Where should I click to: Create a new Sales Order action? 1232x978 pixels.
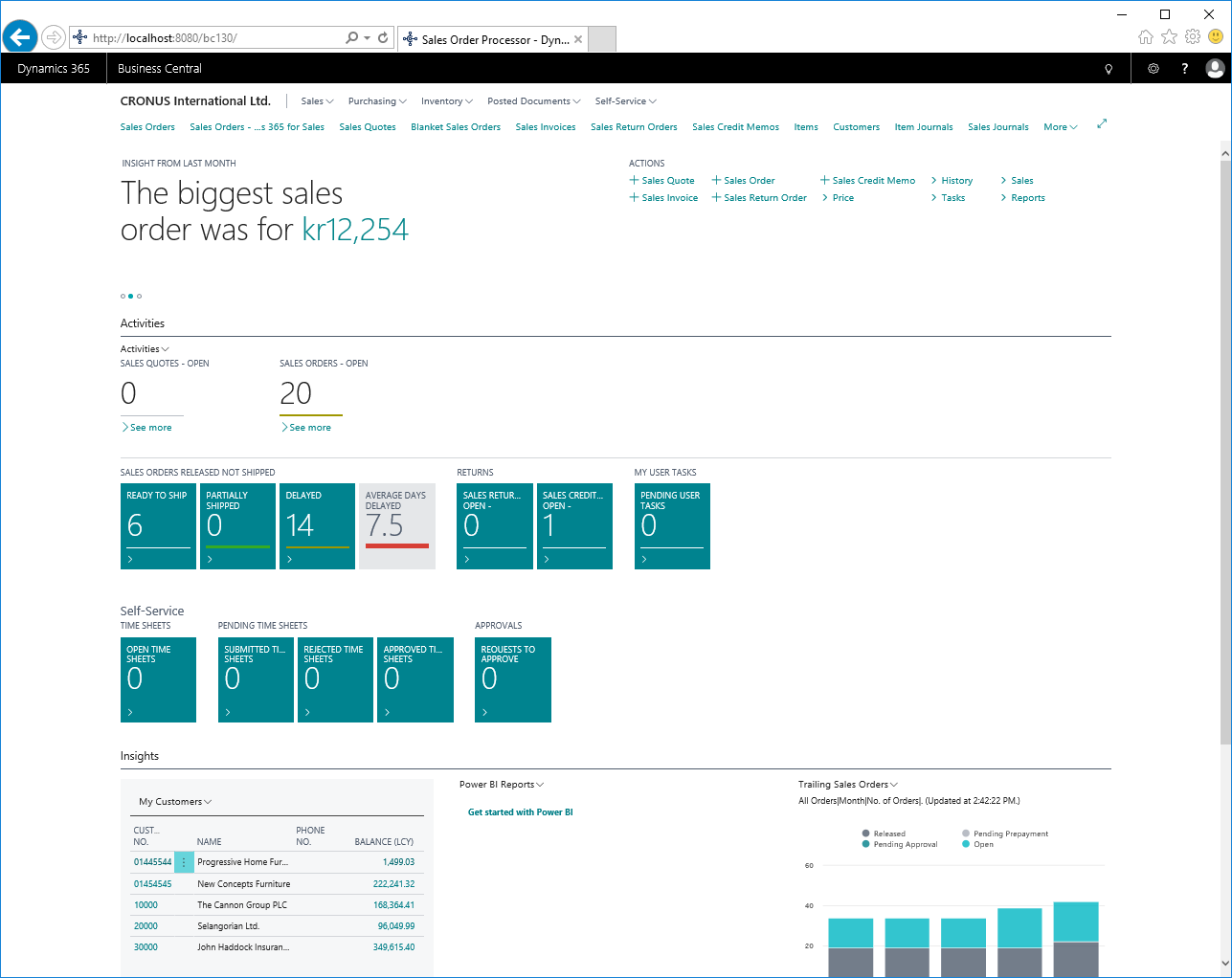tap(743, 181)
